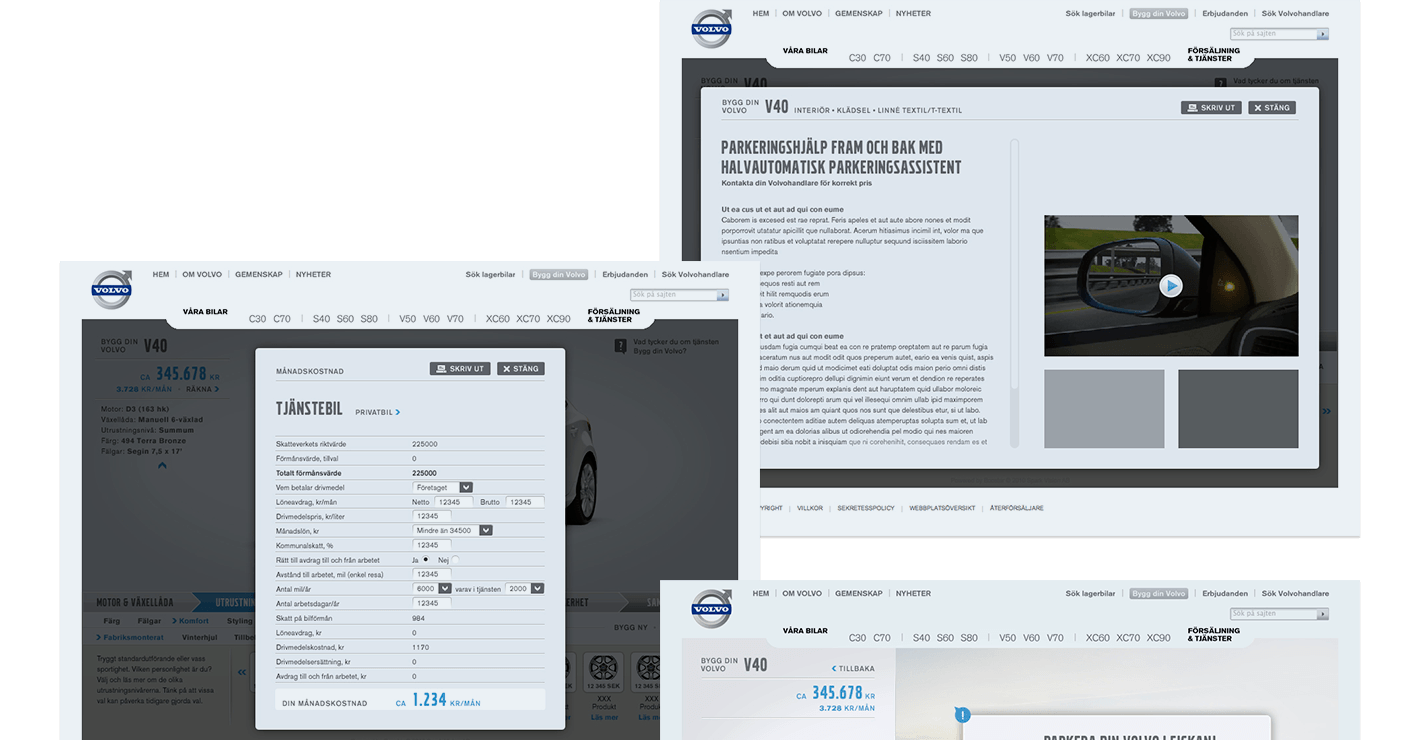1420x740 pixels.
Task: Choose model XC90 in the Tillbaka window
Action: click(1158, 638)
